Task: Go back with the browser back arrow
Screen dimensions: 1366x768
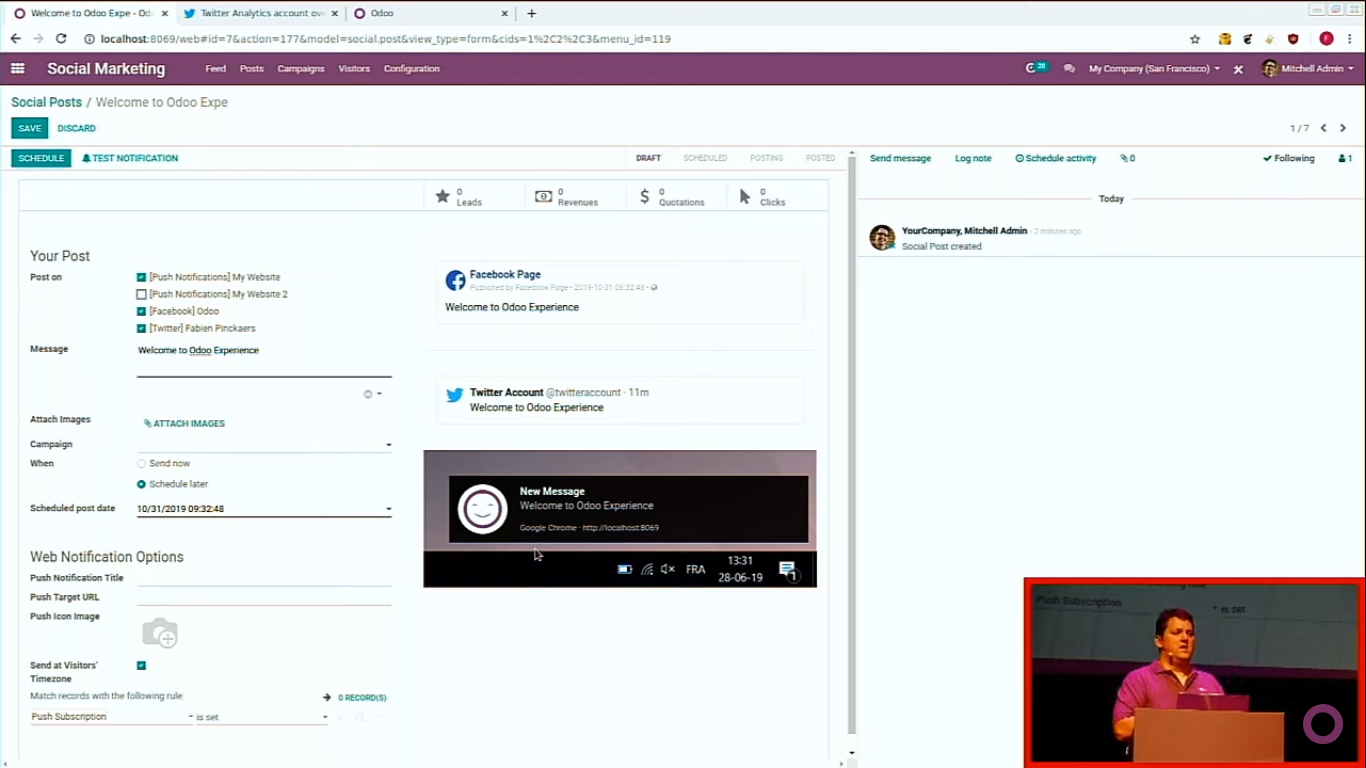Action: pyautogui.click(x=15, y=39)
